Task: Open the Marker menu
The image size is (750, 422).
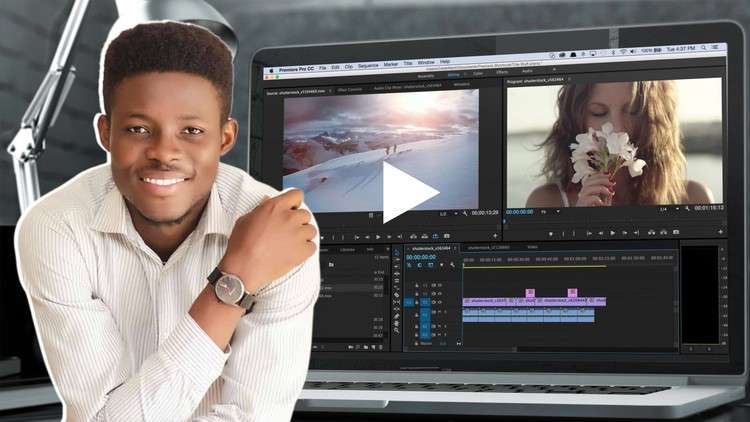Action: click(x=391, y=65)
